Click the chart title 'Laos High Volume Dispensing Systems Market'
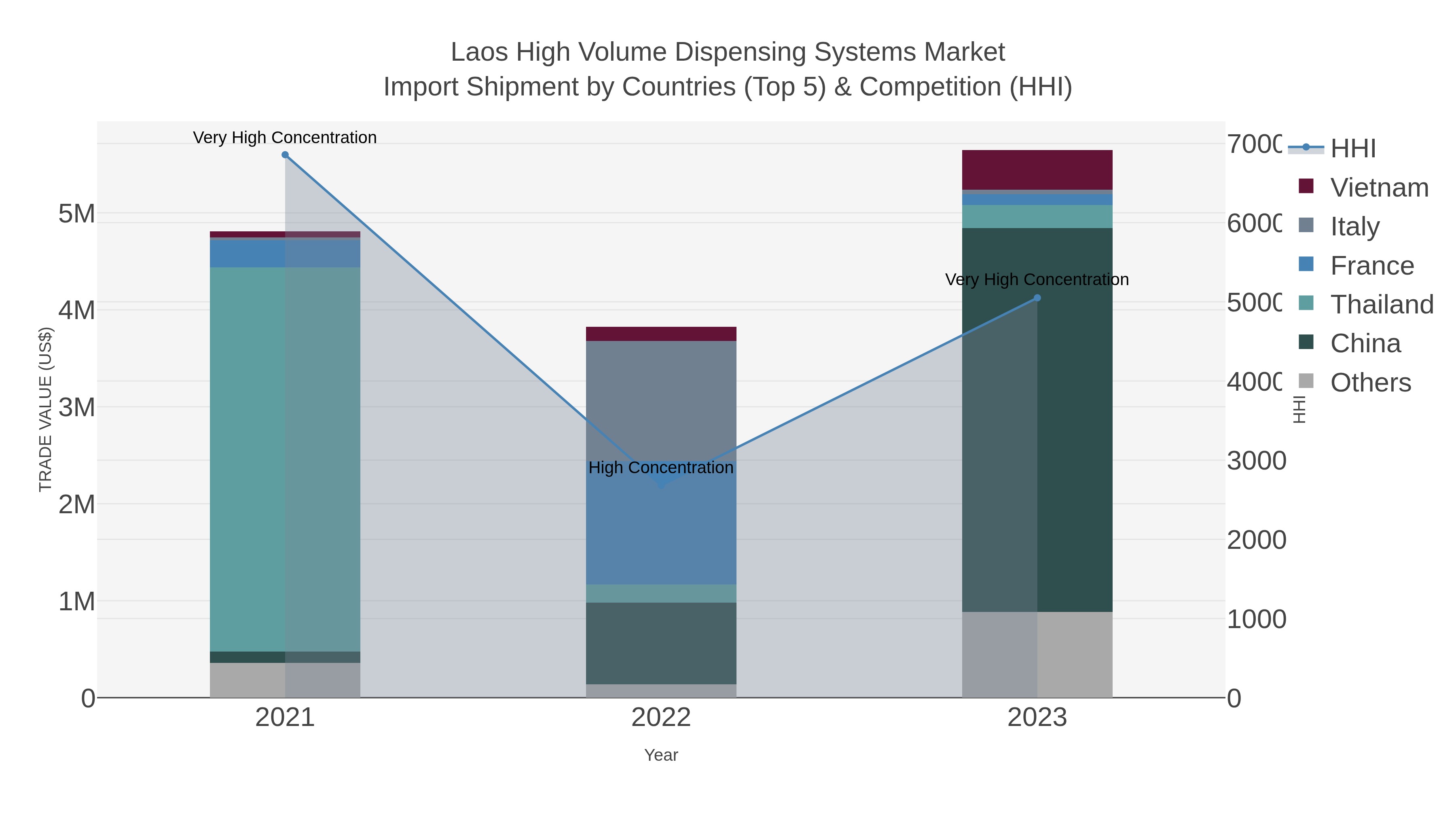The width and height of the screenshot is (1456, 819). [728, 52]
